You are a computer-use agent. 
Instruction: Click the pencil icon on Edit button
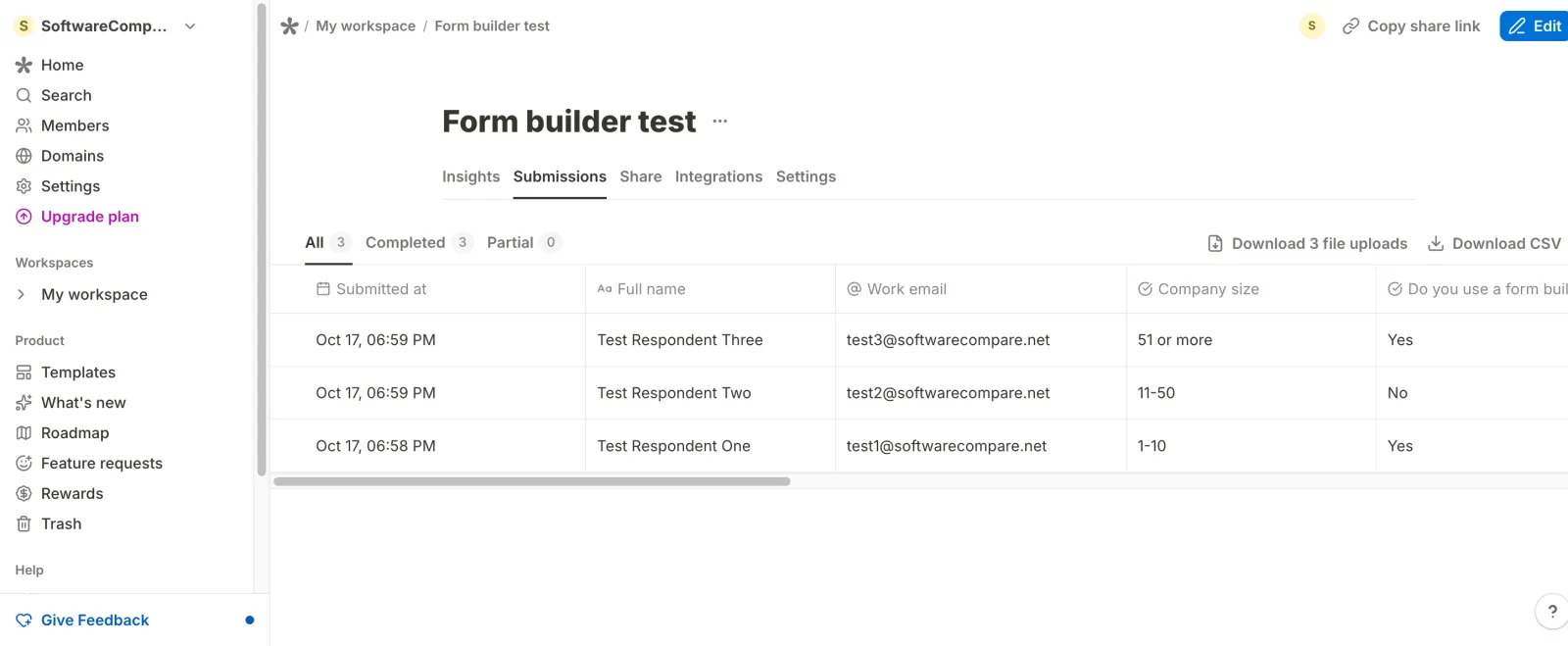[1517, 26]
